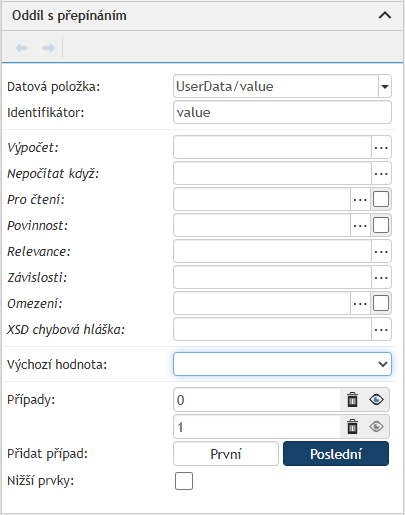Toggle visibility eye for case 1

[376, 427]
